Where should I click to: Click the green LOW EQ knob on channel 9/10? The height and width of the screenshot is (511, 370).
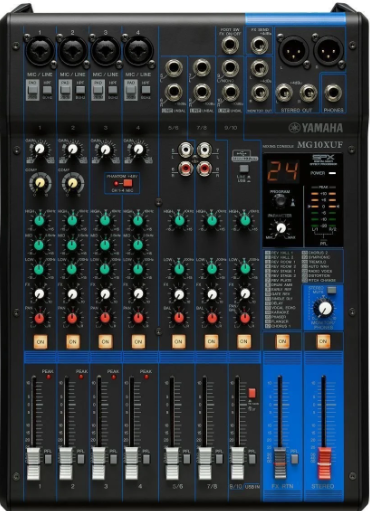tap(245, 268)
